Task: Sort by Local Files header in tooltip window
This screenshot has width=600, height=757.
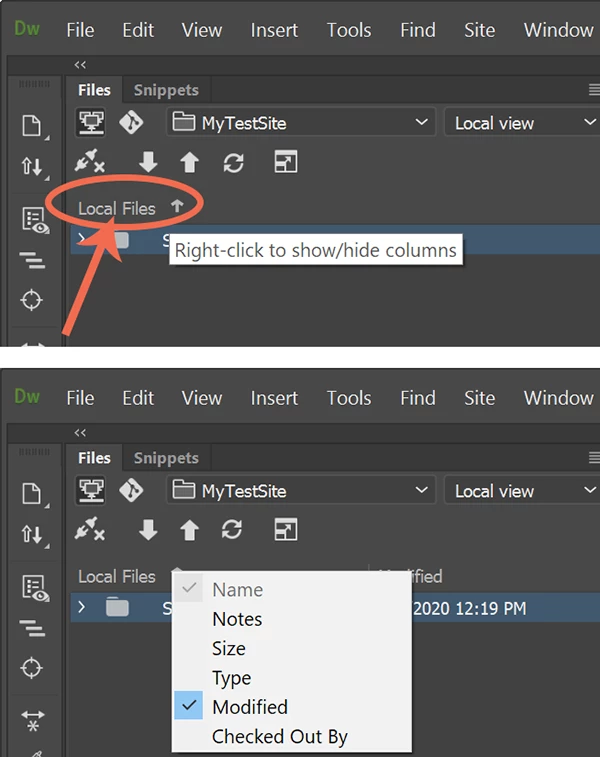Action: pyautogui.click(x=117, y=209)
